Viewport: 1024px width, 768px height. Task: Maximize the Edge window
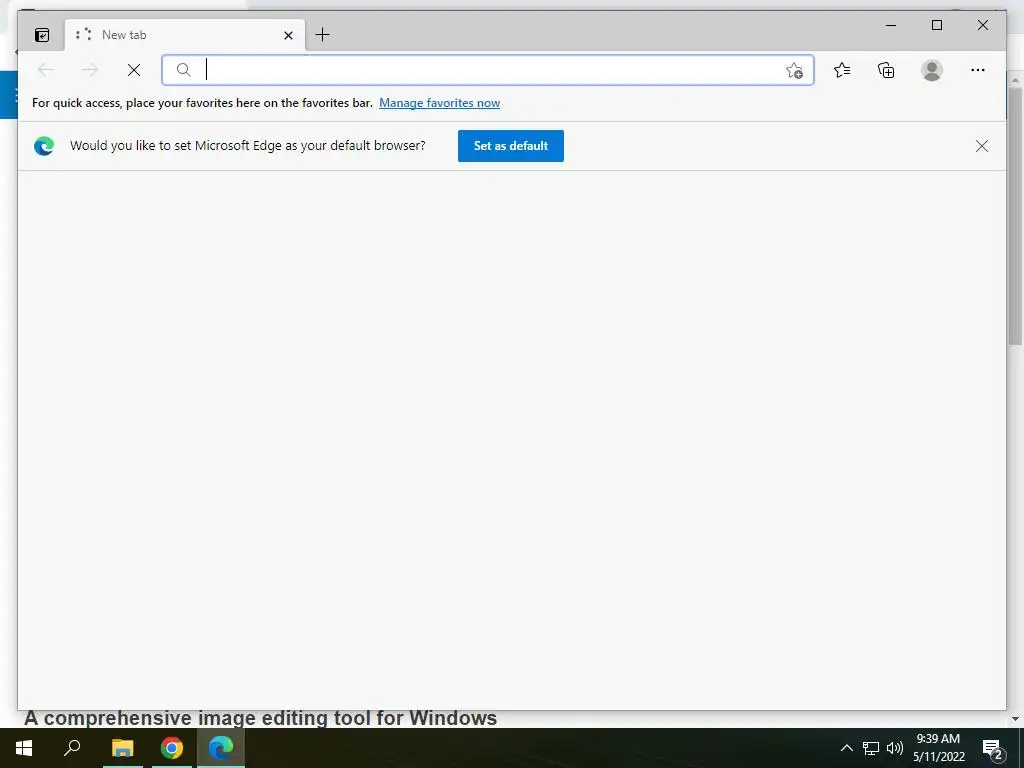coord(936,25)
